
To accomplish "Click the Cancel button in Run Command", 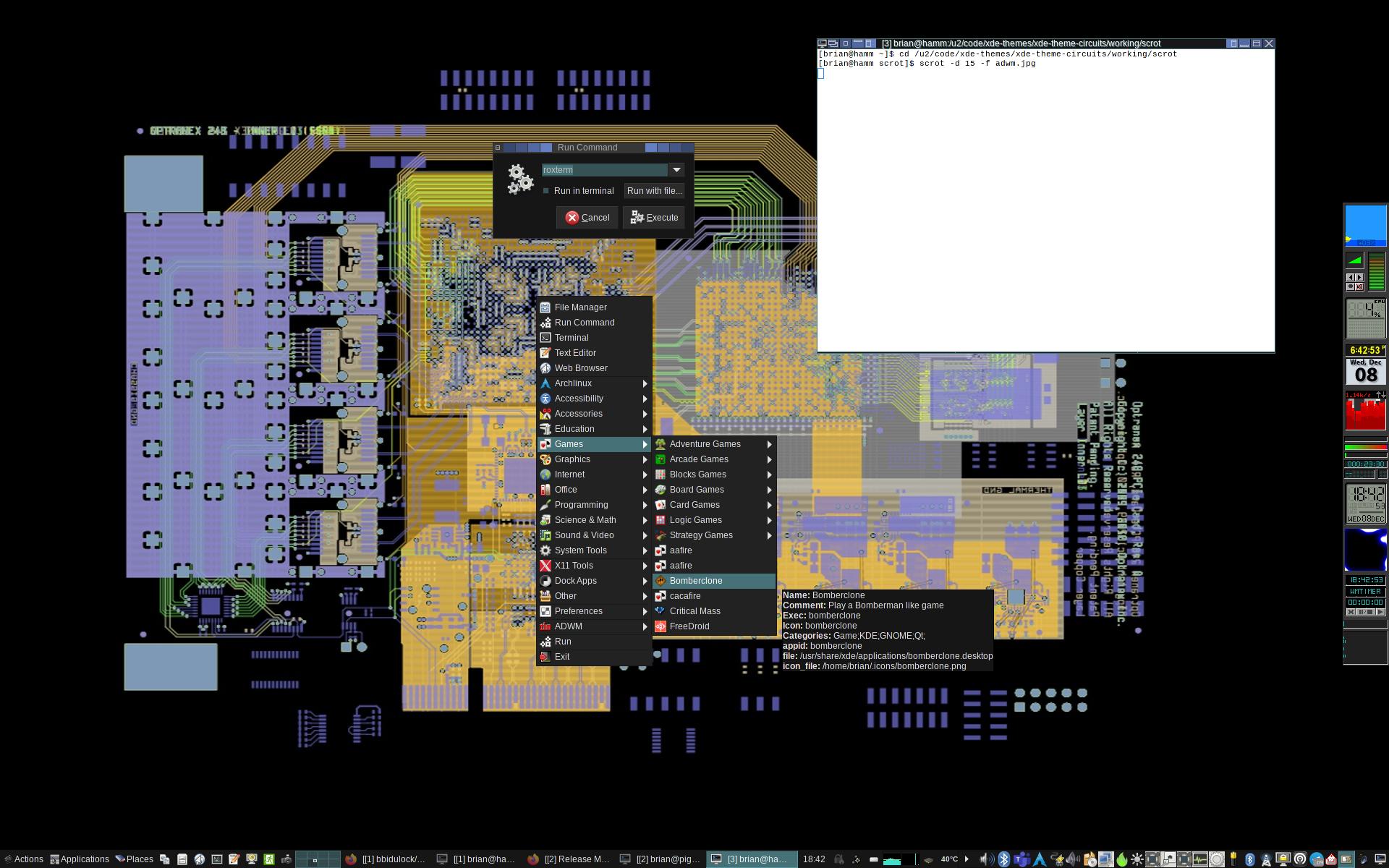I will pos(587,218).
